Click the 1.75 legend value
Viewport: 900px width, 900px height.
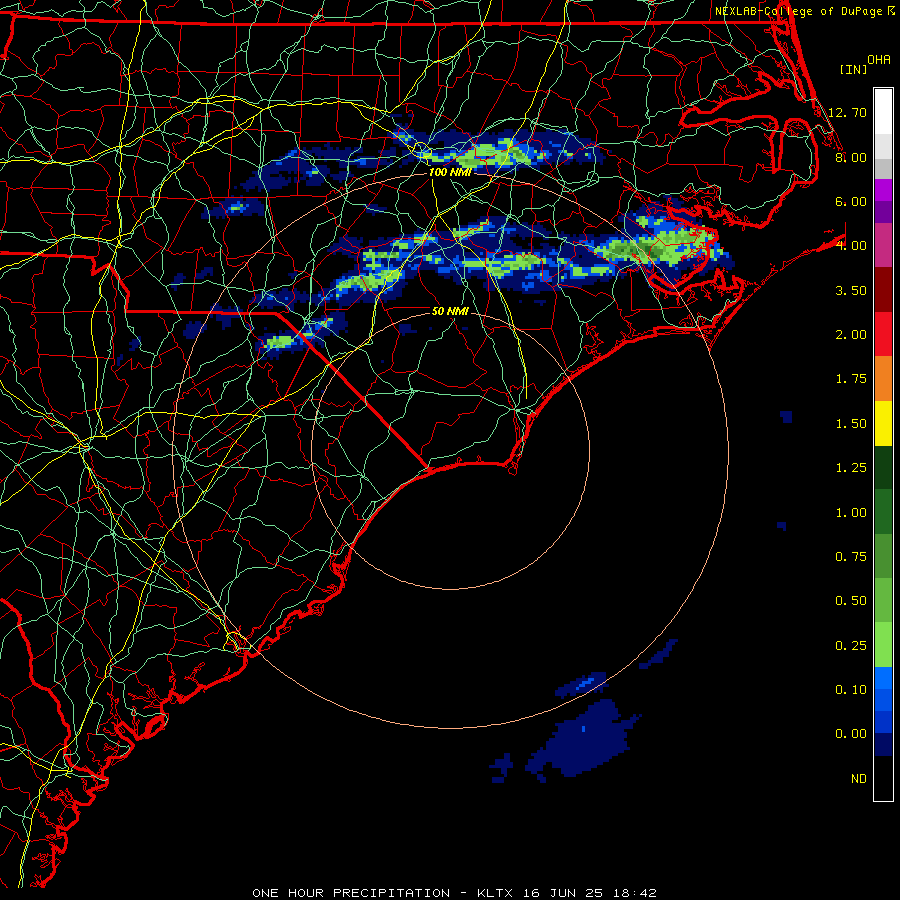click(851, 379)
